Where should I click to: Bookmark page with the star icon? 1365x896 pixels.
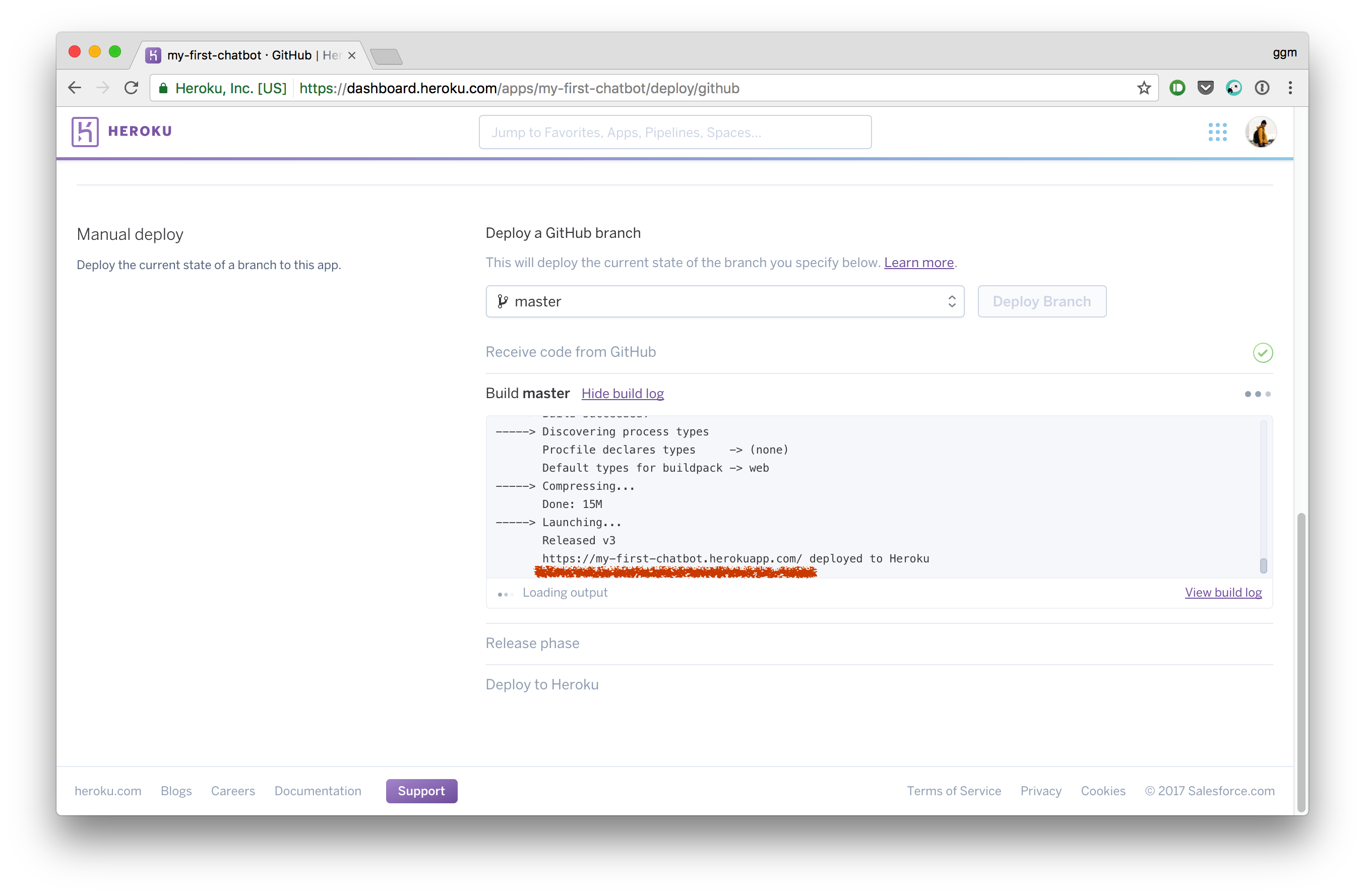point(1144,88)
